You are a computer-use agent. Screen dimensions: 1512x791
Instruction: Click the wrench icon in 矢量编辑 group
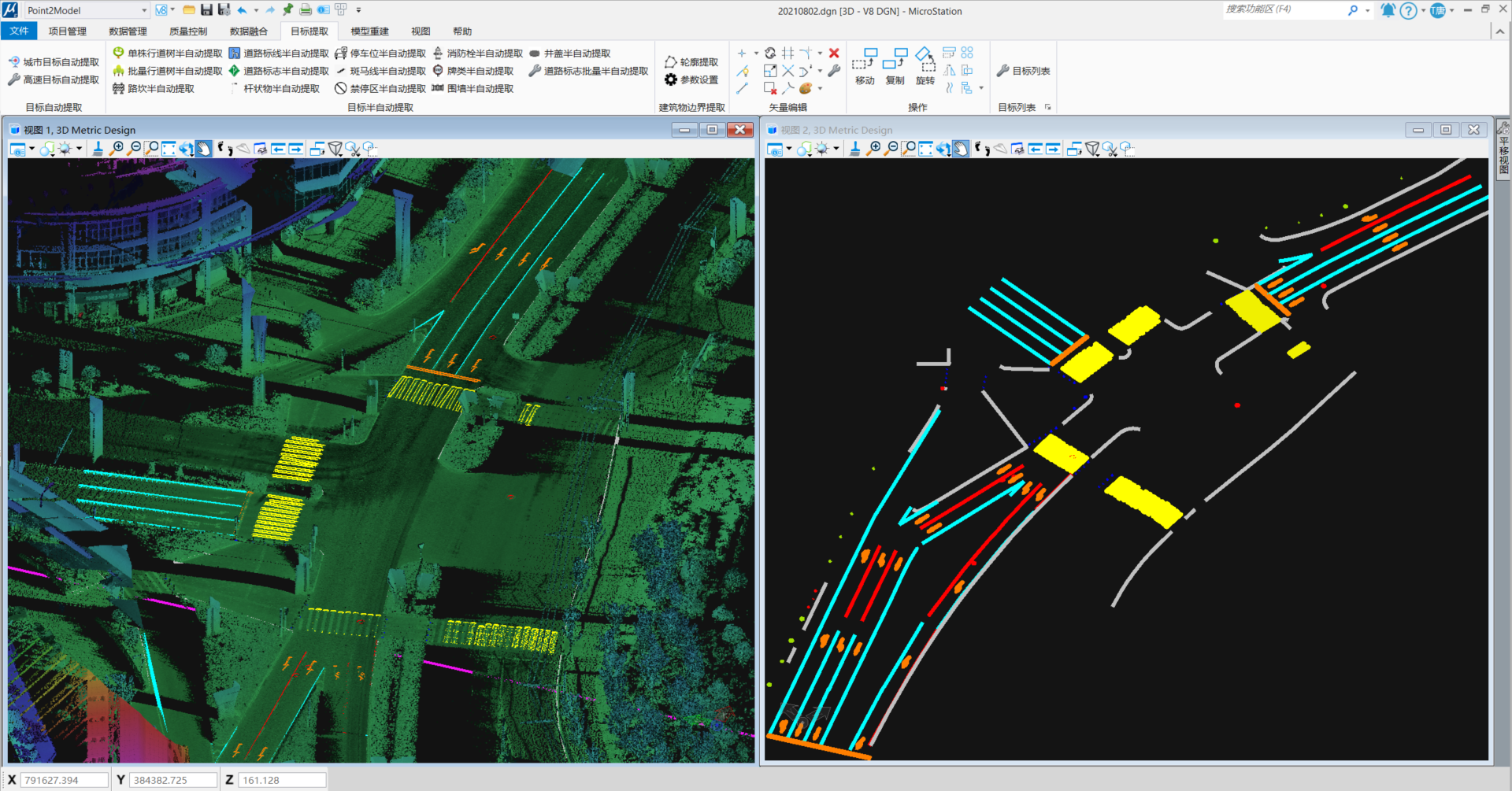[x=834, y=71]
